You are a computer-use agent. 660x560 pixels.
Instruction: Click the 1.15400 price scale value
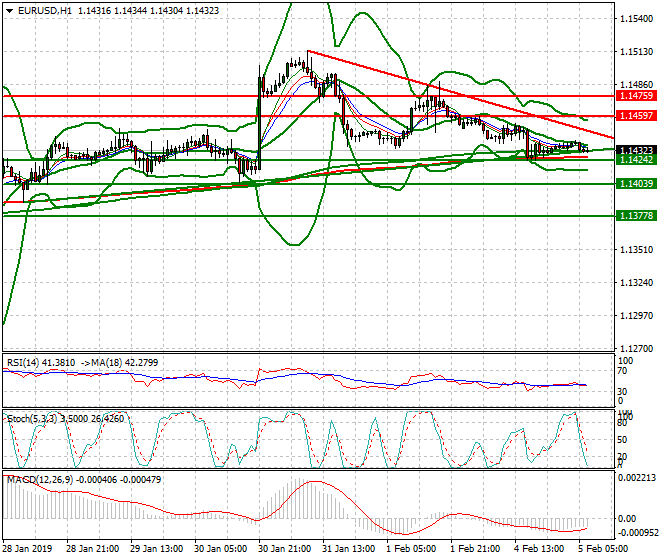point(636,19)
